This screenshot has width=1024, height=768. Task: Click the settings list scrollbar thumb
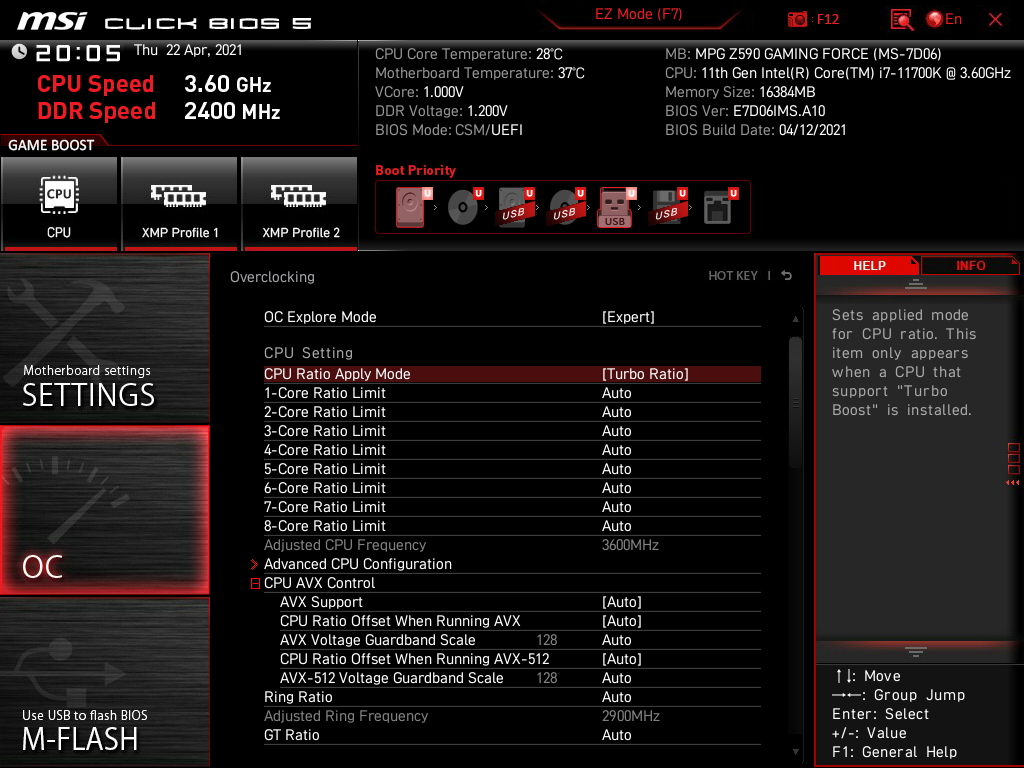795,402
